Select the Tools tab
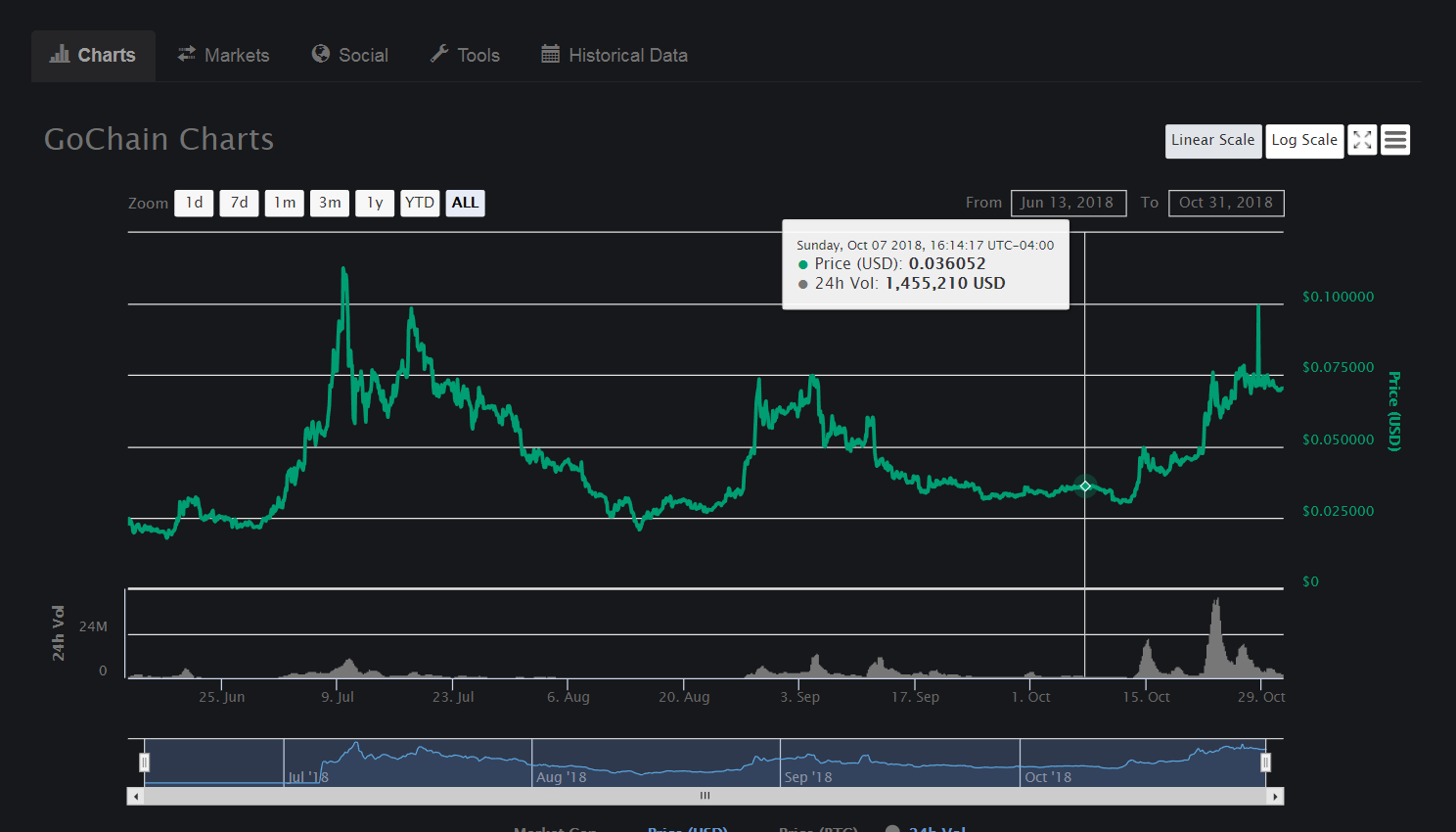Image resolution: width=1456 pixels, height=832 pixels. tap(465, 56)
